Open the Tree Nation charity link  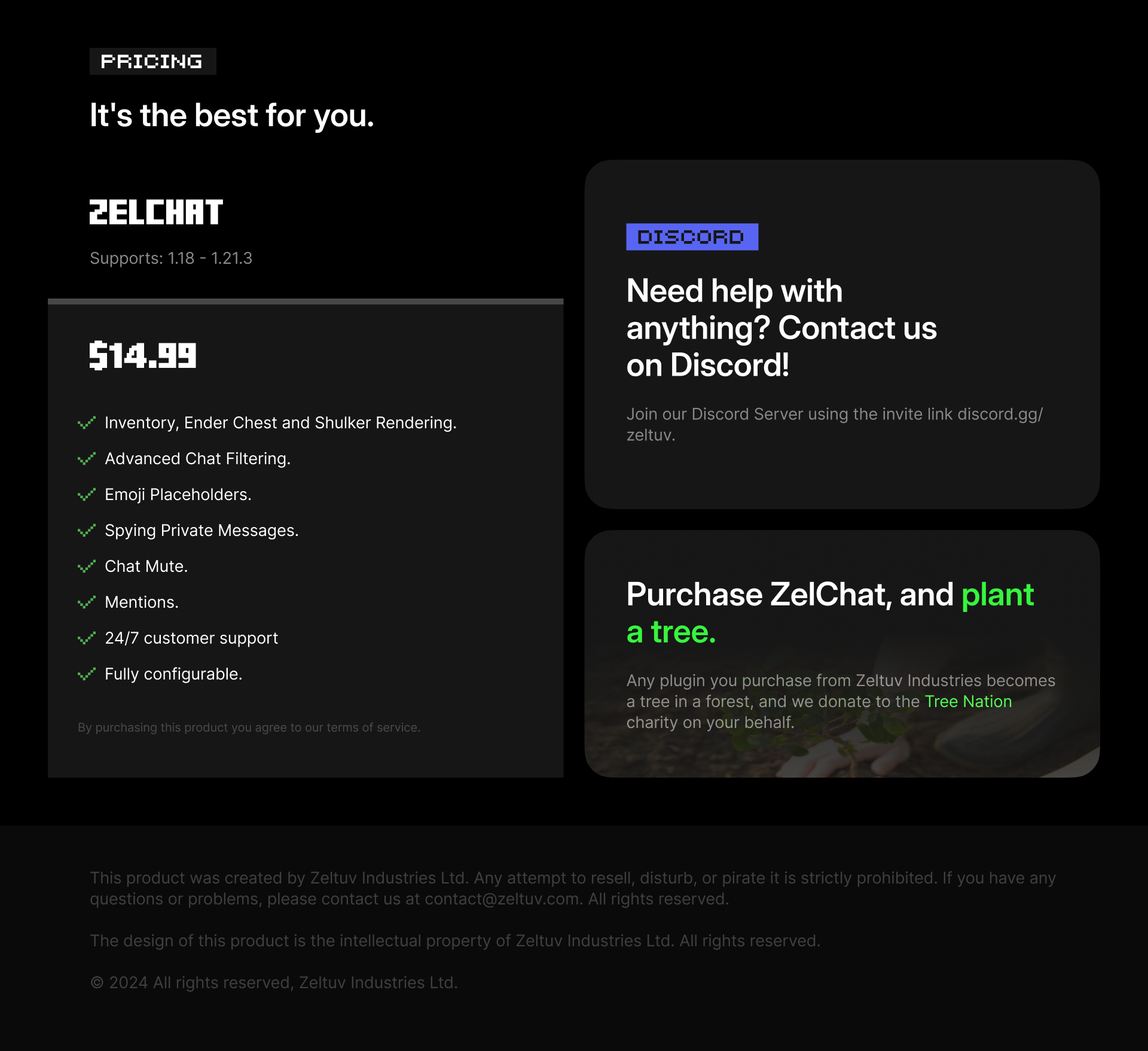pos(968,702)
